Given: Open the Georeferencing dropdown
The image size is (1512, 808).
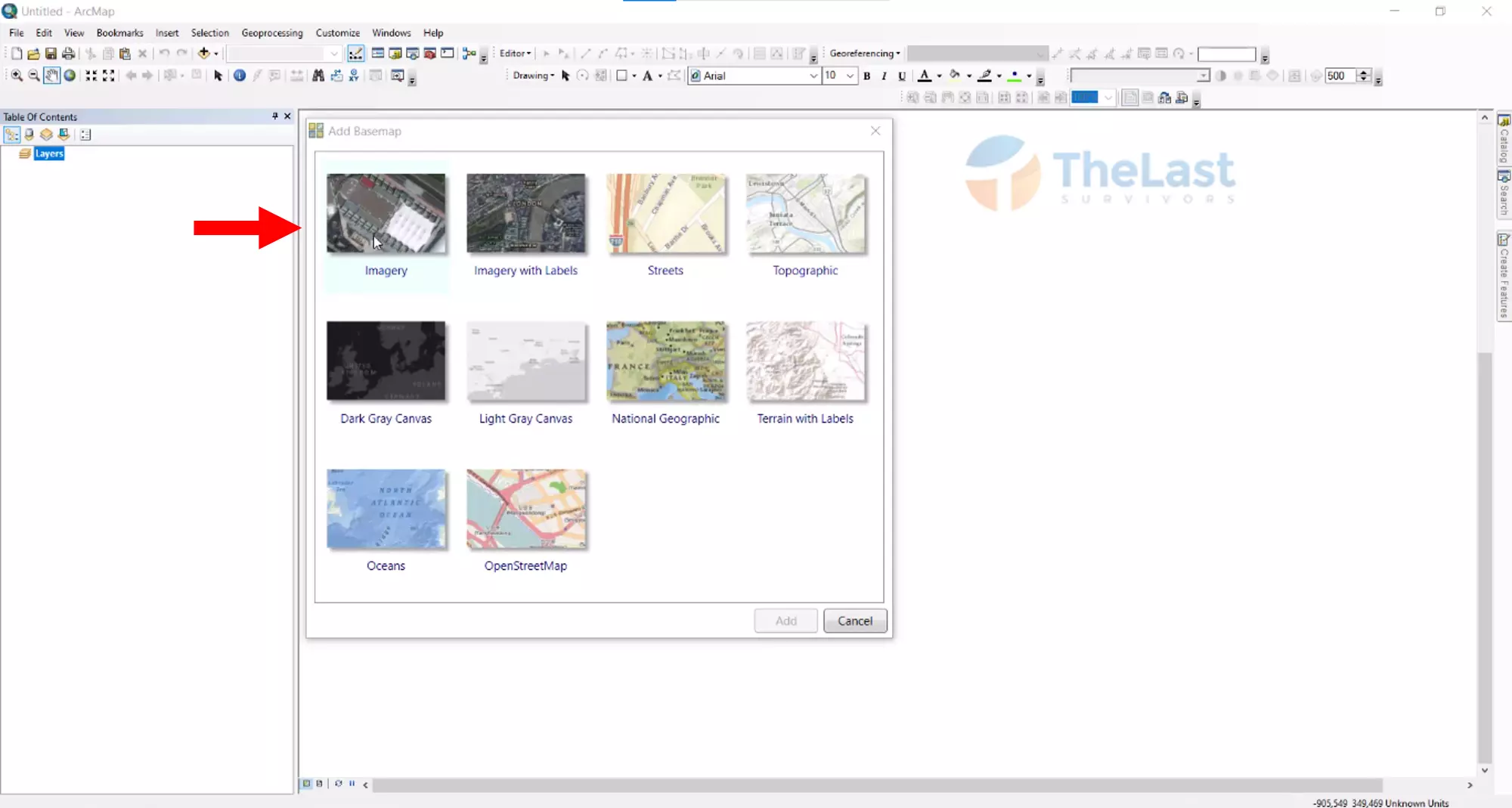Looking at the screenshot, I should pyautogui.click(x=864, y=54).
